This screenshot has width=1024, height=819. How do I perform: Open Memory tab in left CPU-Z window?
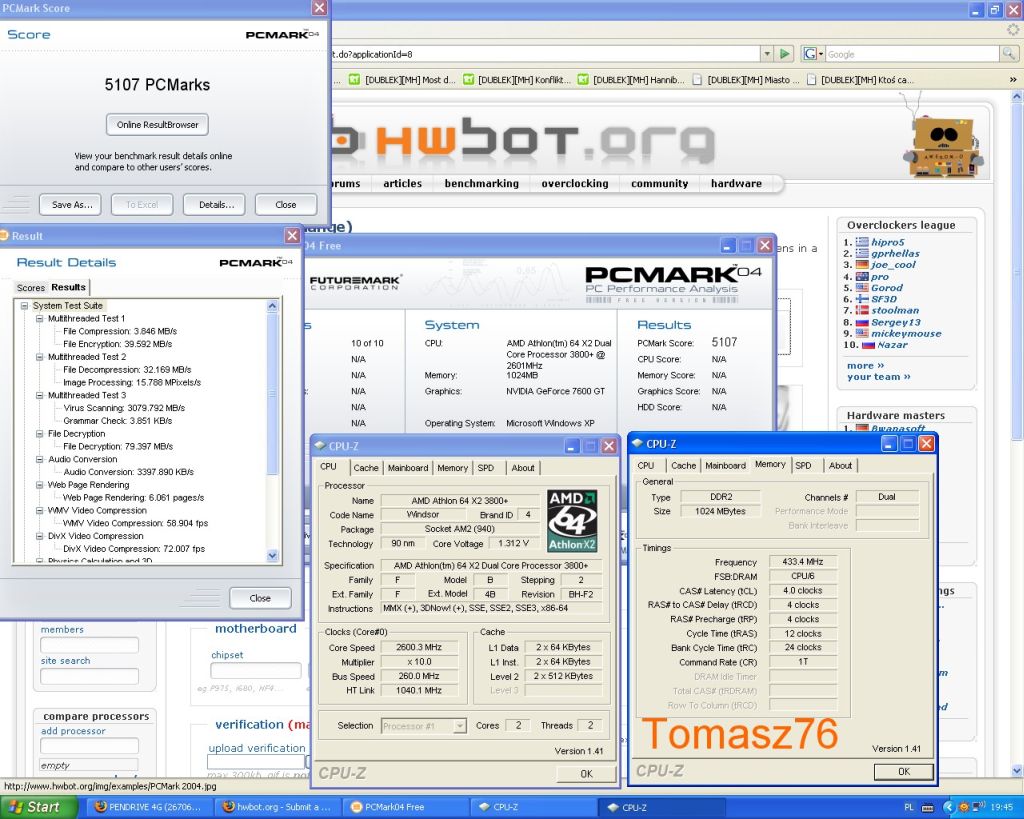[x=453, y=468]
